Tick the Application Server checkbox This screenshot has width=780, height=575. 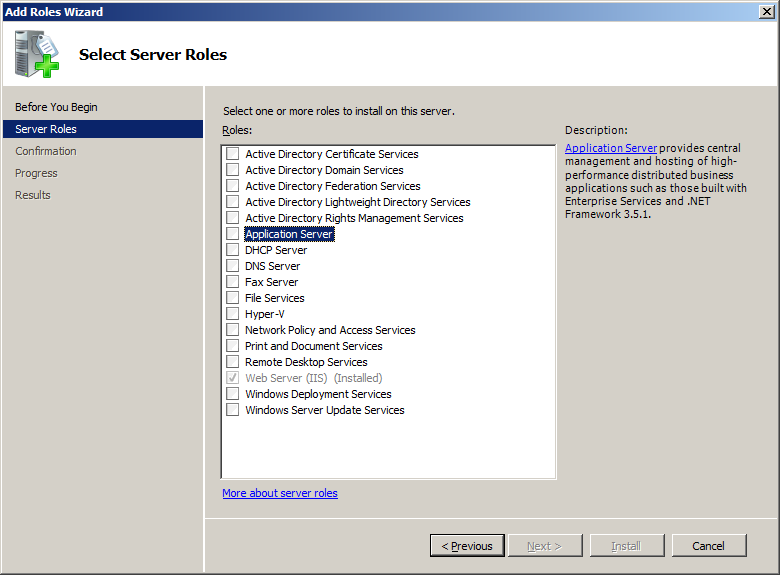232,234
